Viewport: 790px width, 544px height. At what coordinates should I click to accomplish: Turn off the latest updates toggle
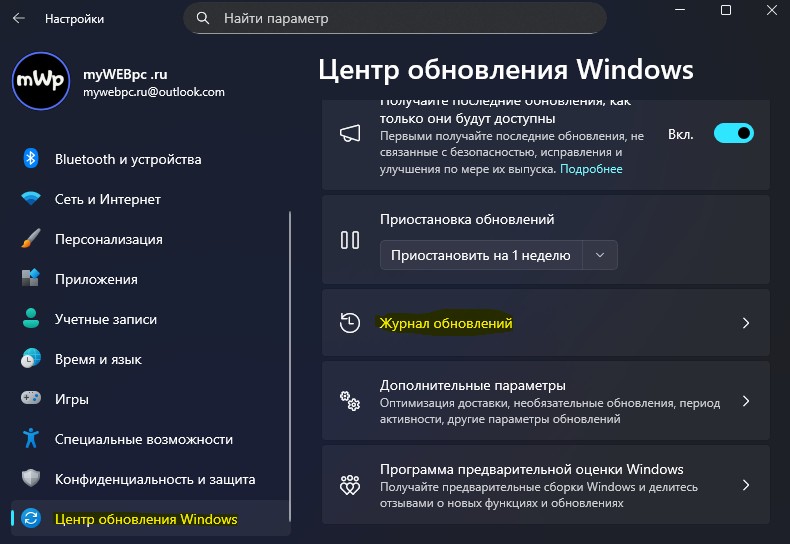(734, 133)
